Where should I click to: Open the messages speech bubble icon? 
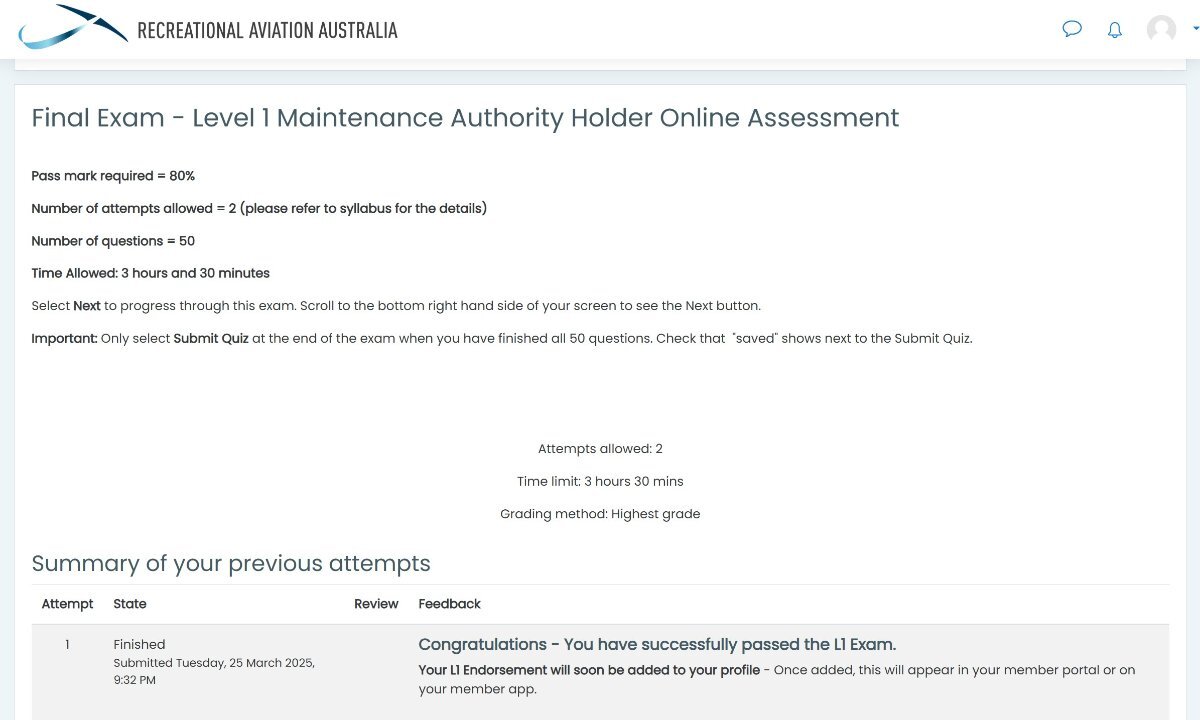(x=1072, y=29)
